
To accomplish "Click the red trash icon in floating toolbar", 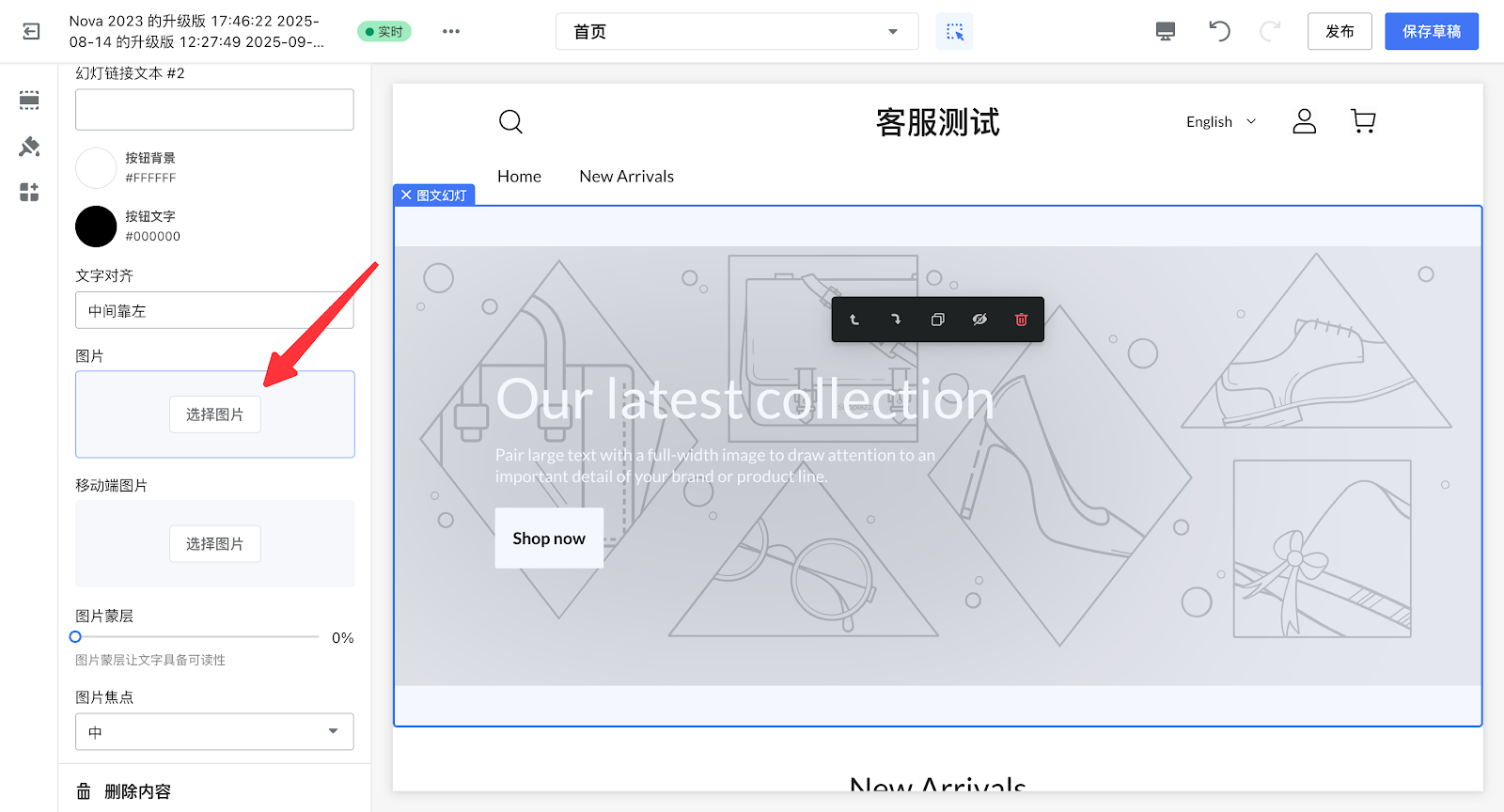I will click(x=1021, y=320).
